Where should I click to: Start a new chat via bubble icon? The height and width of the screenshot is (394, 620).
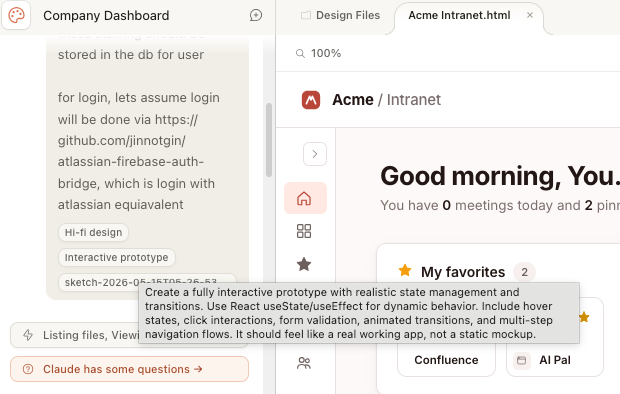[256, 15]
